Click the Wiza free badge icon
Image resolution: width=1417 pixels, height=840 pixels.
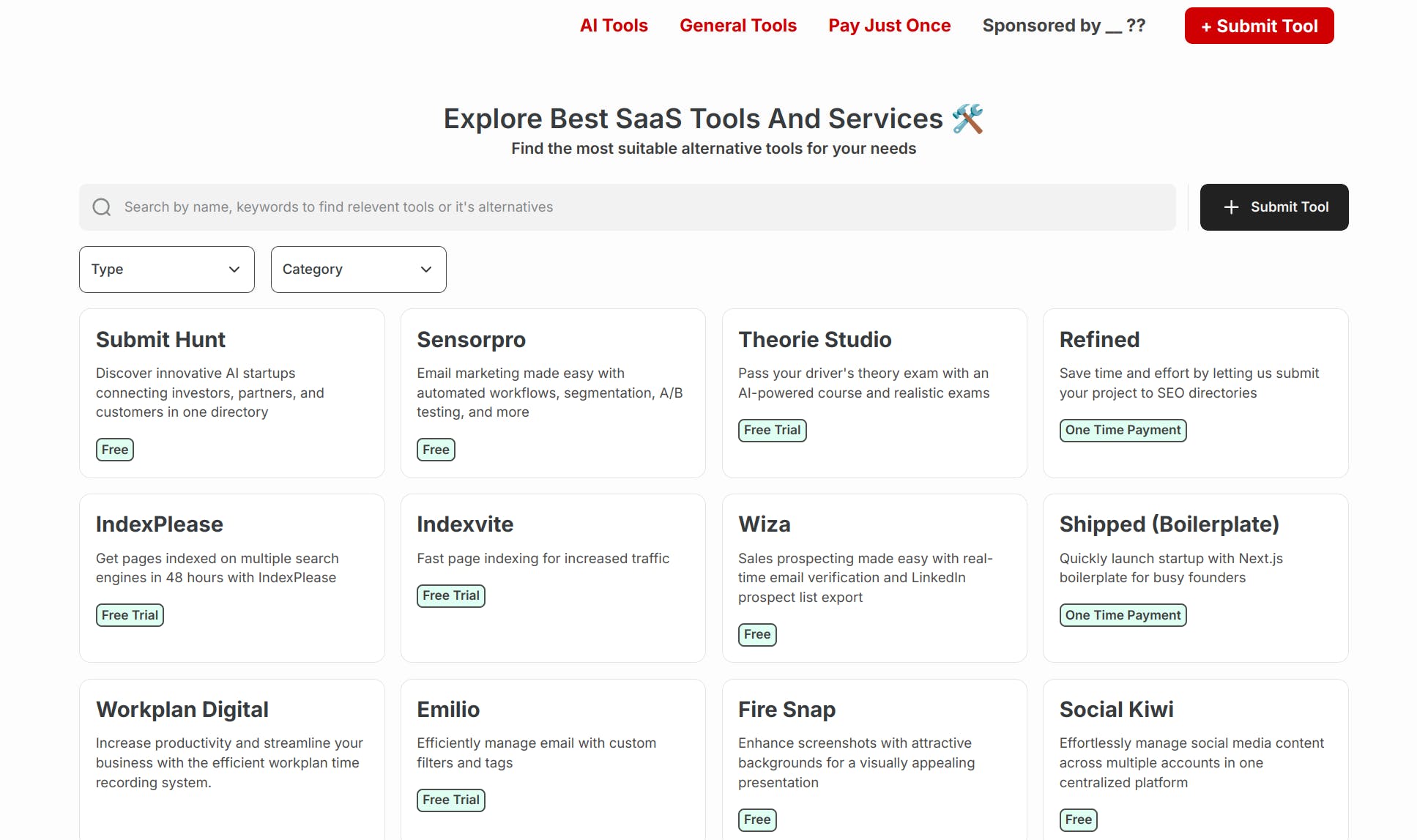757,634
